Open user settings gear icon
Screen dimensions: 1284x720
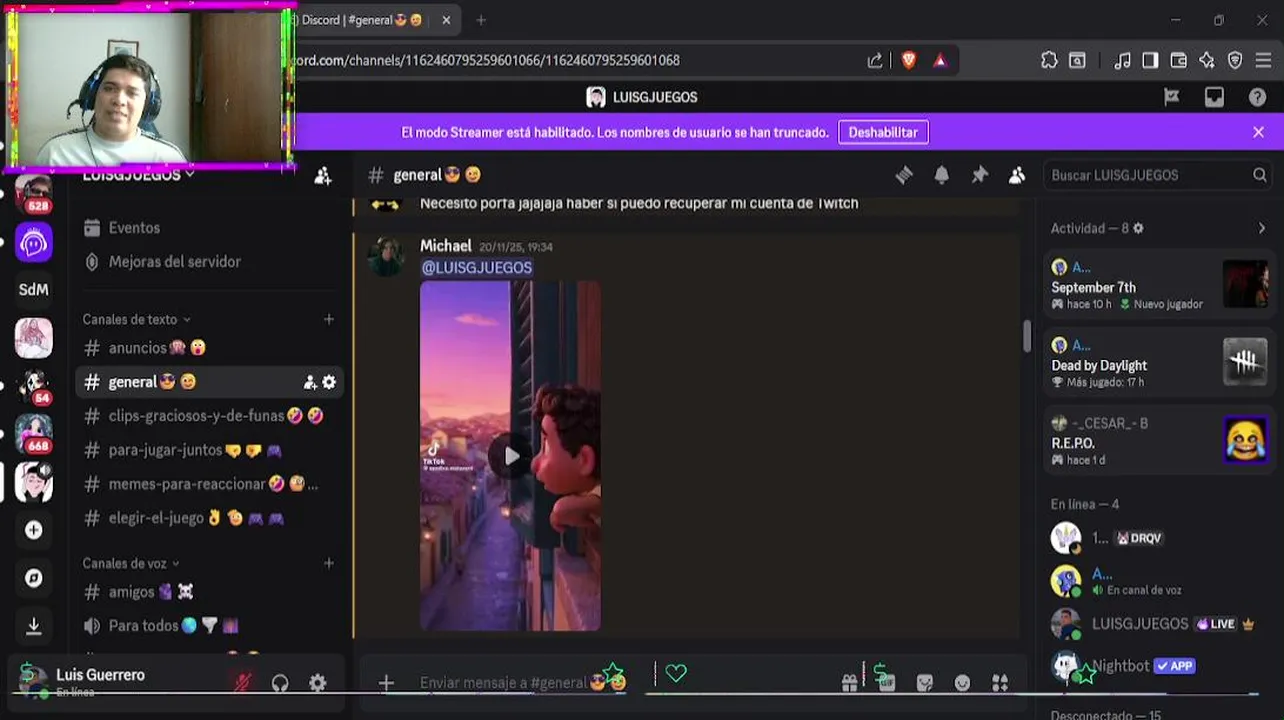click(x=318, y=683)
